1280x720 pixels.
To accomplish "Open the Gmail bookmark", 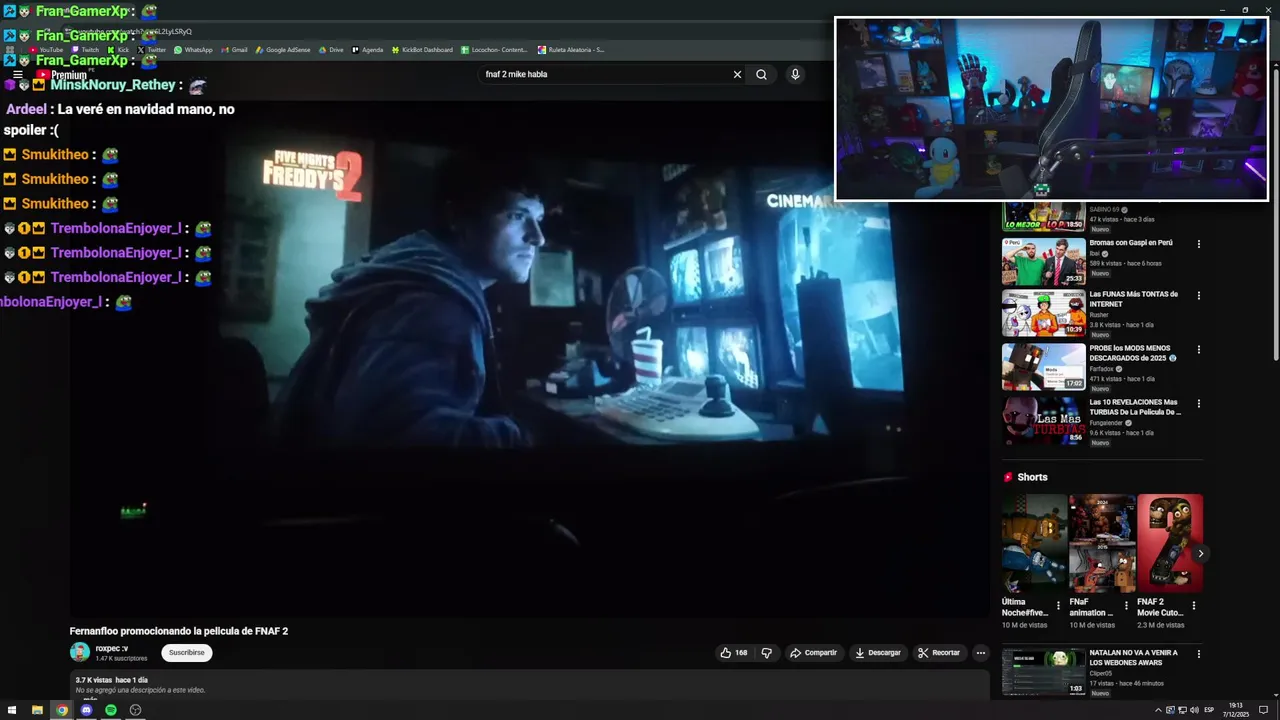I will [x=234, y=50].
